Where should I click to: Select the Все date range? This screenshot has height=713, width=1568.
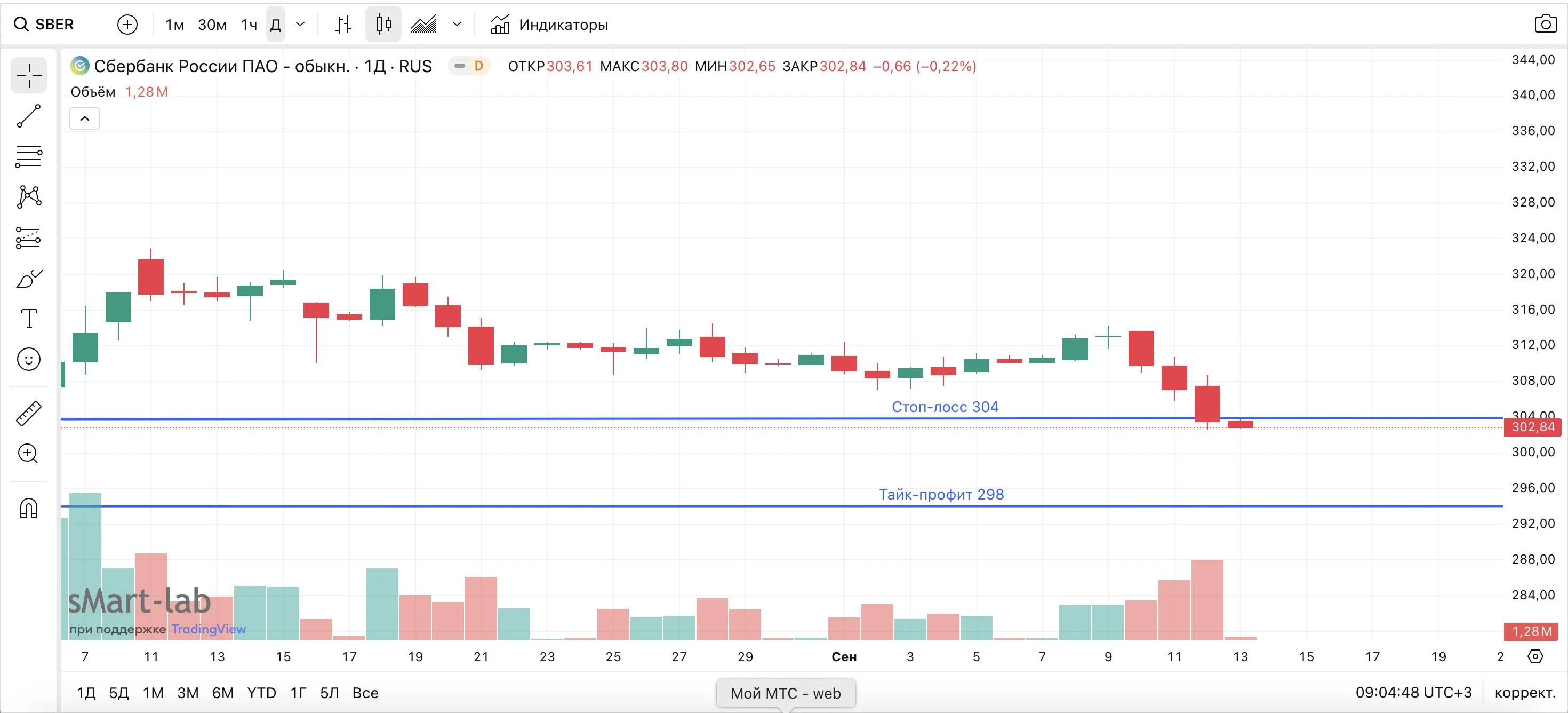[365, 693]
